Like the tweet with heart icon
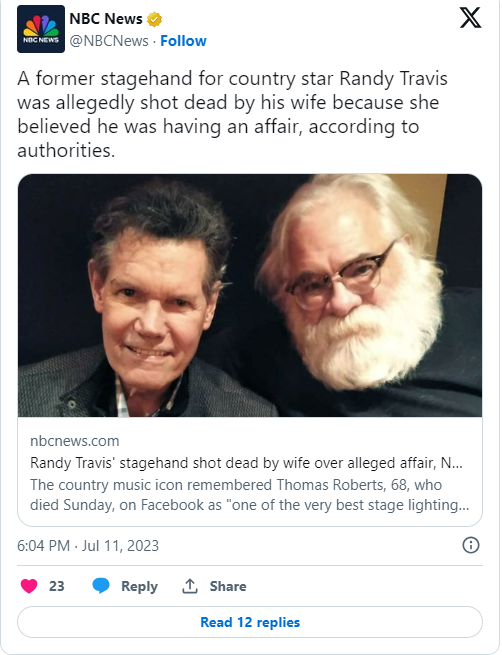502x655 pixels. coord(29,586)
